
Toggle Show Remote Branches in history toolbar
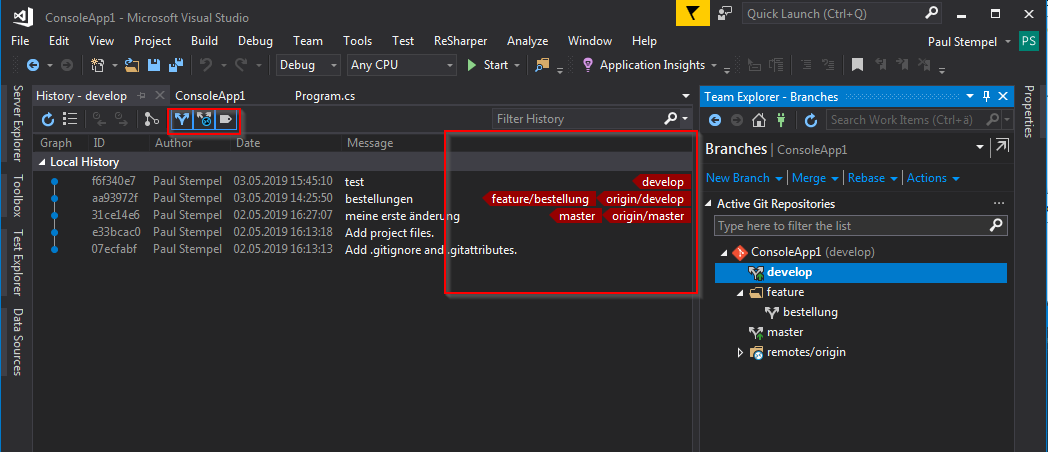point(204,119)
